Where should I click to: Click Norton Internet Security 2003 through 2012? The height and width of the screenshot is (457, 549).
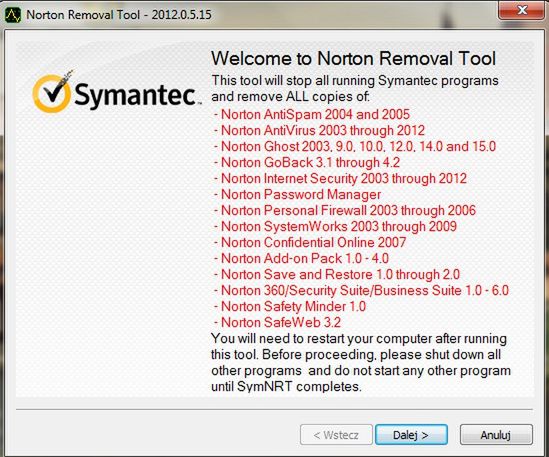point(340,179)
